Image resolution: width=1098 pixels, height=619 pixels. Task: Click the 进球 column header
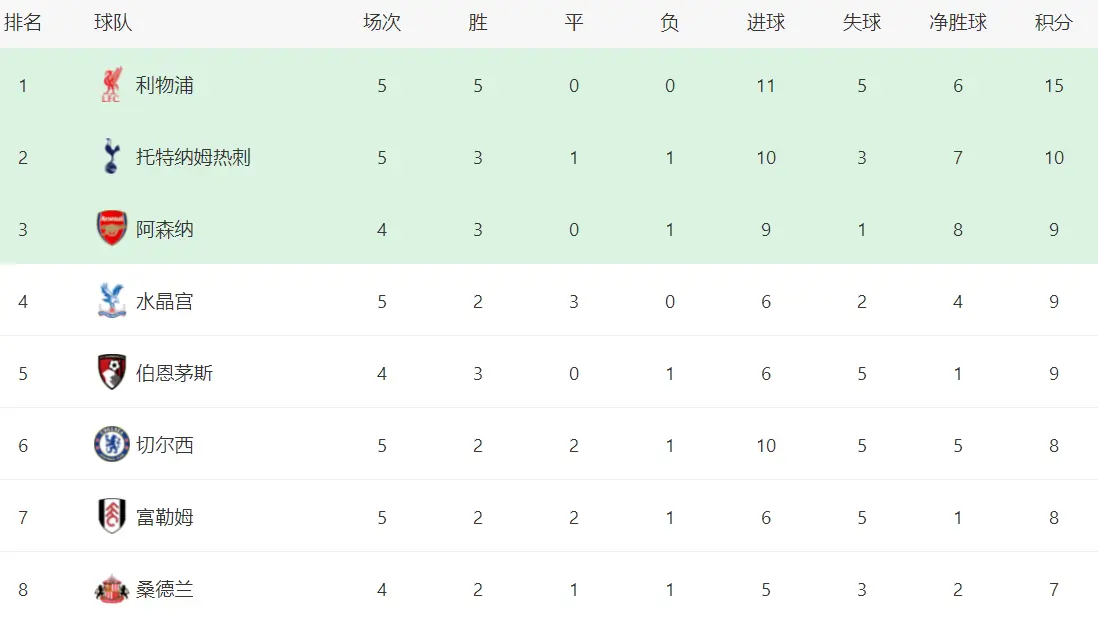pyautogui.click(x=765, y=23)
